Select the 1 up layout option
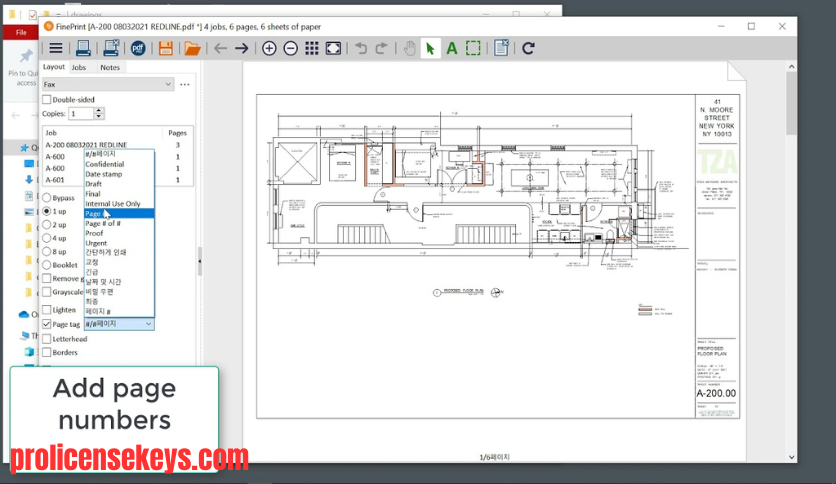Screen dimensions: 836x484 coord(47,211)
